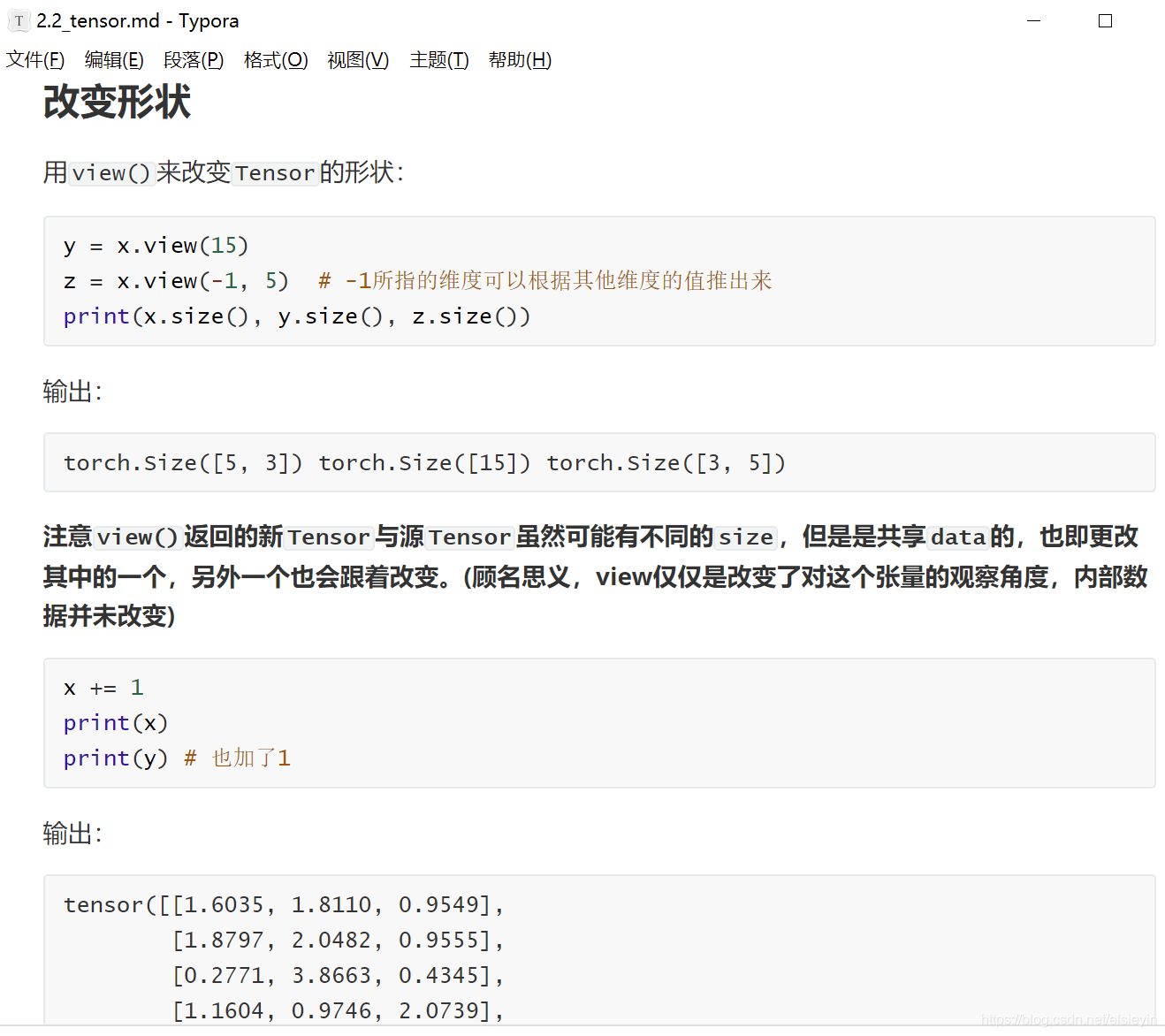The height and width of the screenshot is (1036, 1165).
Task: Minimize the Typora window
Action: point(1033,21)
